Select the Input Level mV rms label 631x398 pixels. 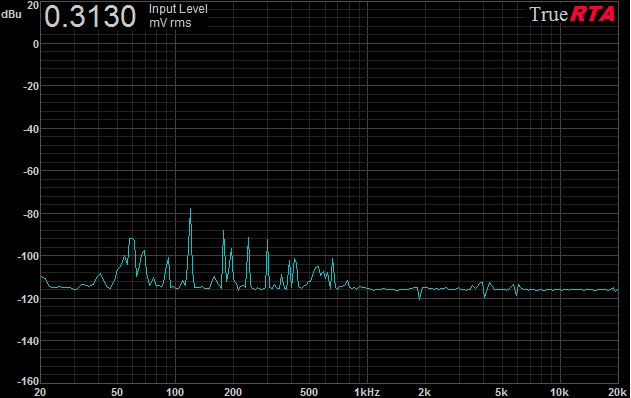point(178,16)
